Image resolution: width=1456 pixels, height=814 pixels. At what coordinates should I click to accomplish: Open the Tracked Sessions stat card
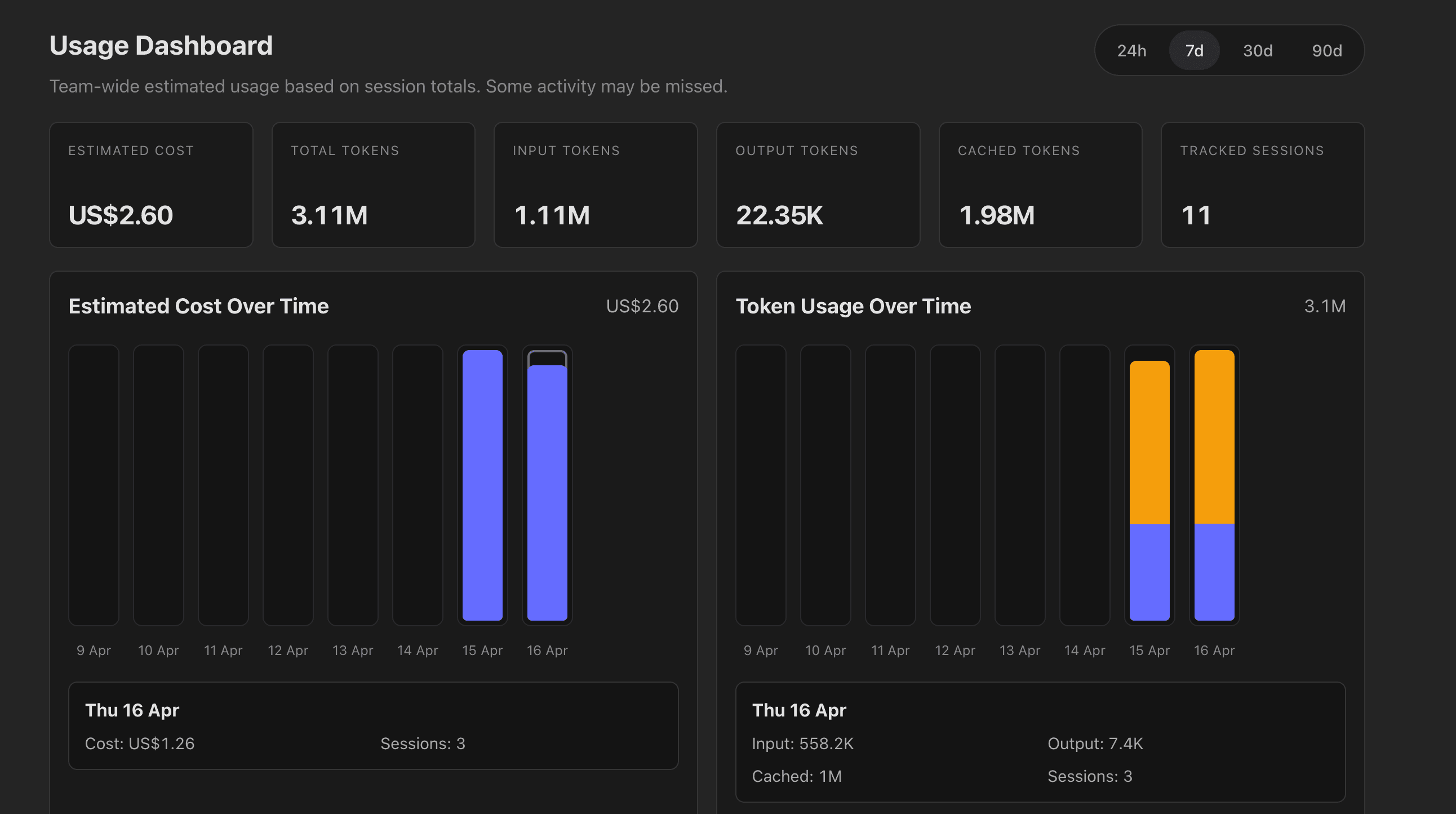[1262, 185]
